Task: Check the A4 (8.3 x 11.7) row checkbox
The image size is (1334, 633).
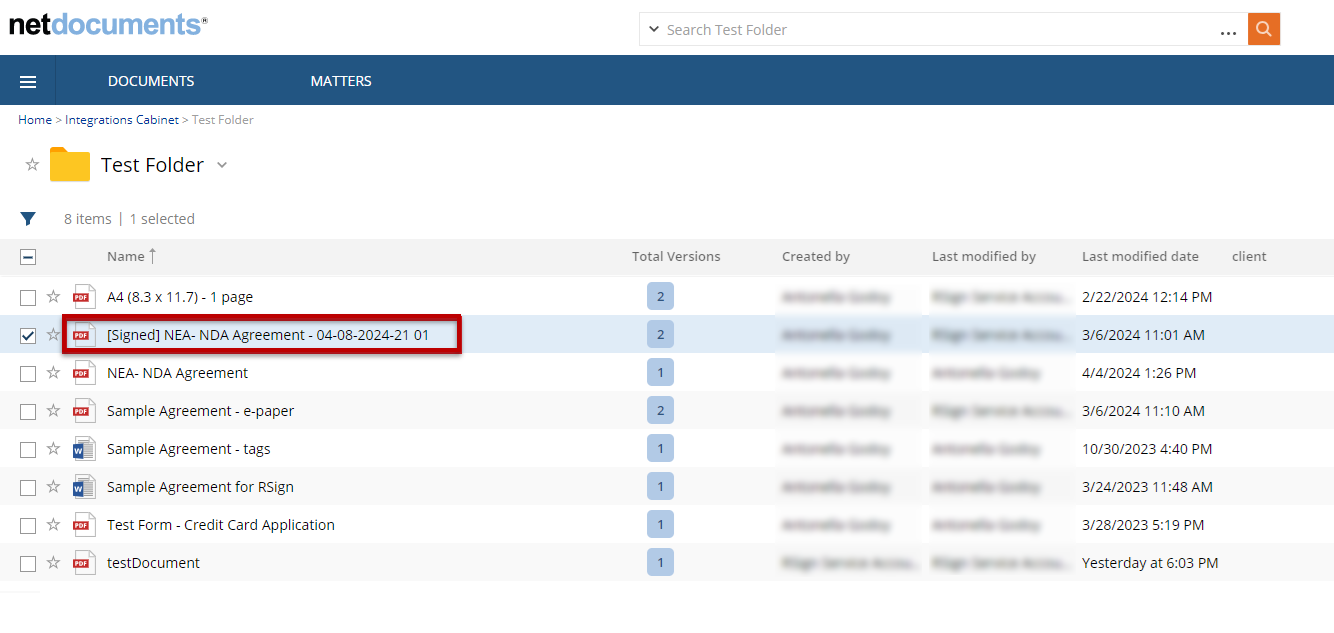Action: pyautogui.click(x=28, y=297)
